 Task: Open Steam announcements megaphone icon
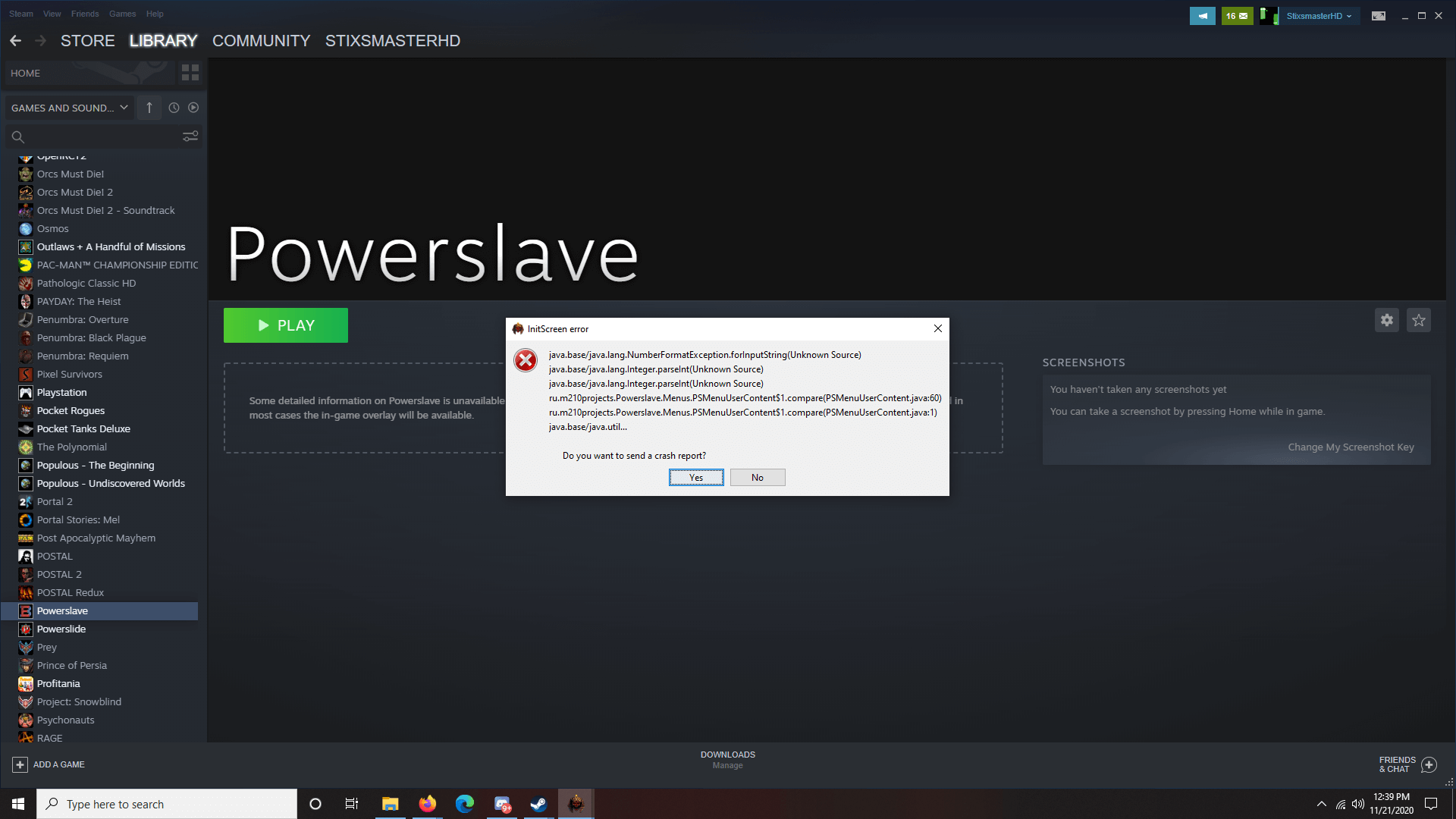[x=1203, y=16]
